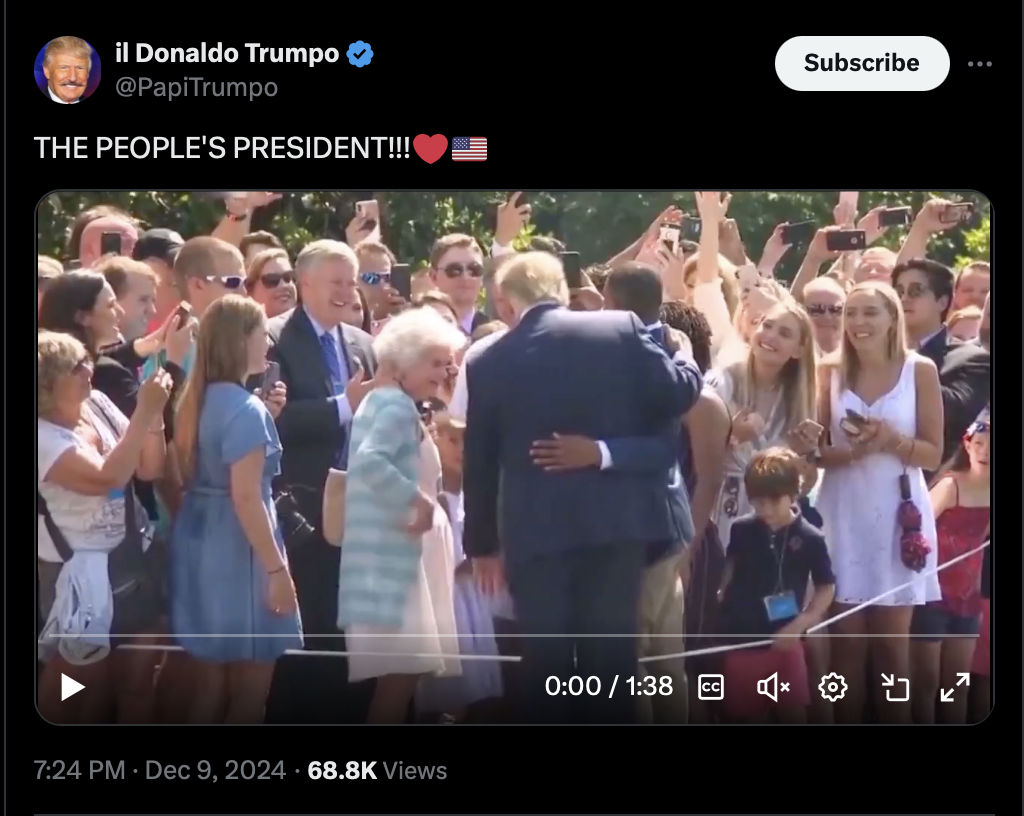Click the THE PEOPLE'S PRESIDENT post text
This screenshot has width=1024, height=816.
coord(222,148)
